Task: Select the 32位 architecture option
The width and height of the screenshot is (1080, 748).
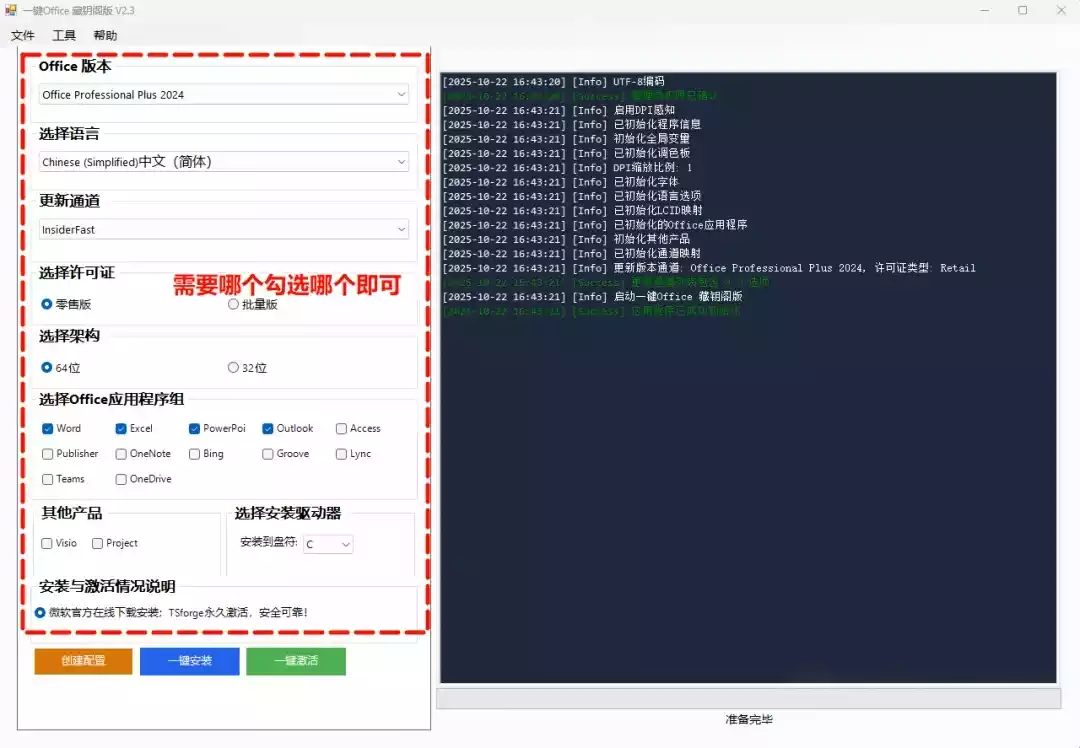Action: (x=234, y=368)
